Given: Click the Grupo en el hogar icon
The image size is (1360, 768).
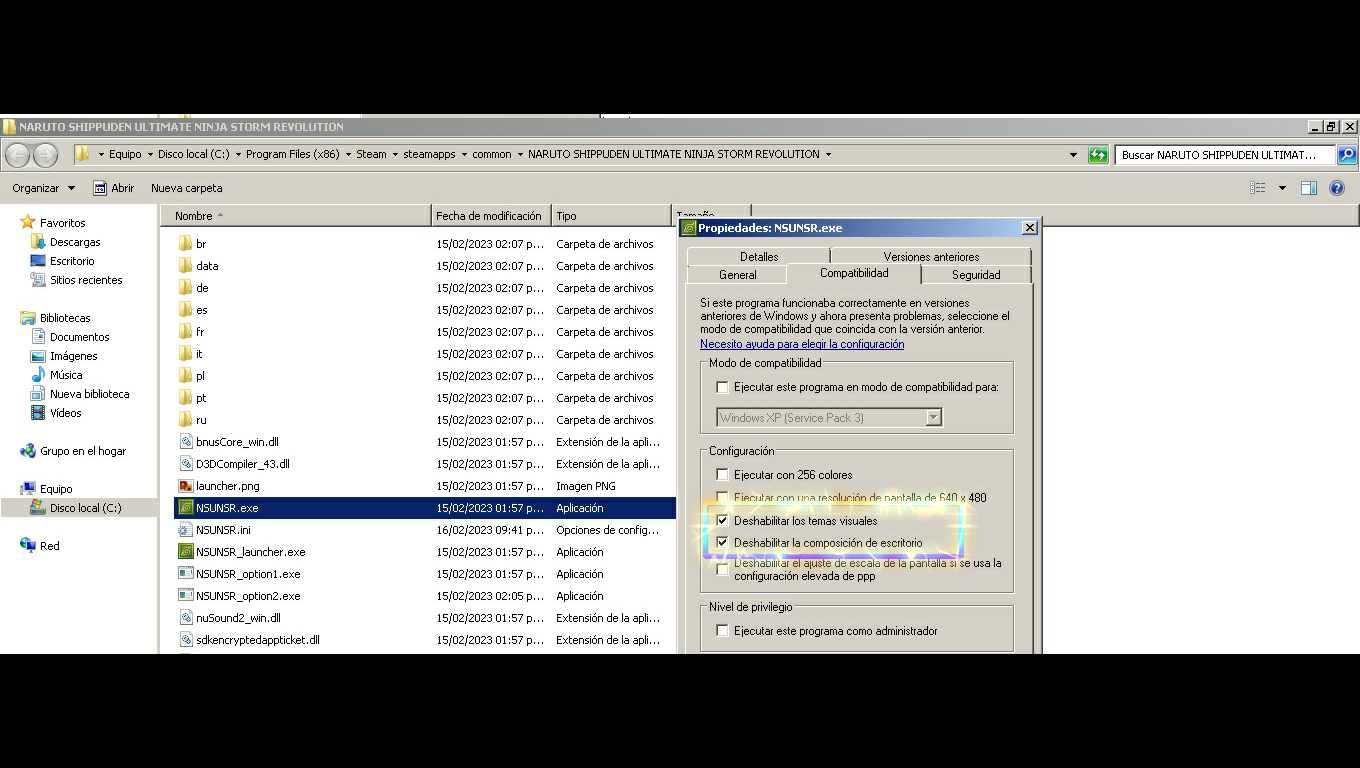Looking at the screenshot, I should pos(27,451).
